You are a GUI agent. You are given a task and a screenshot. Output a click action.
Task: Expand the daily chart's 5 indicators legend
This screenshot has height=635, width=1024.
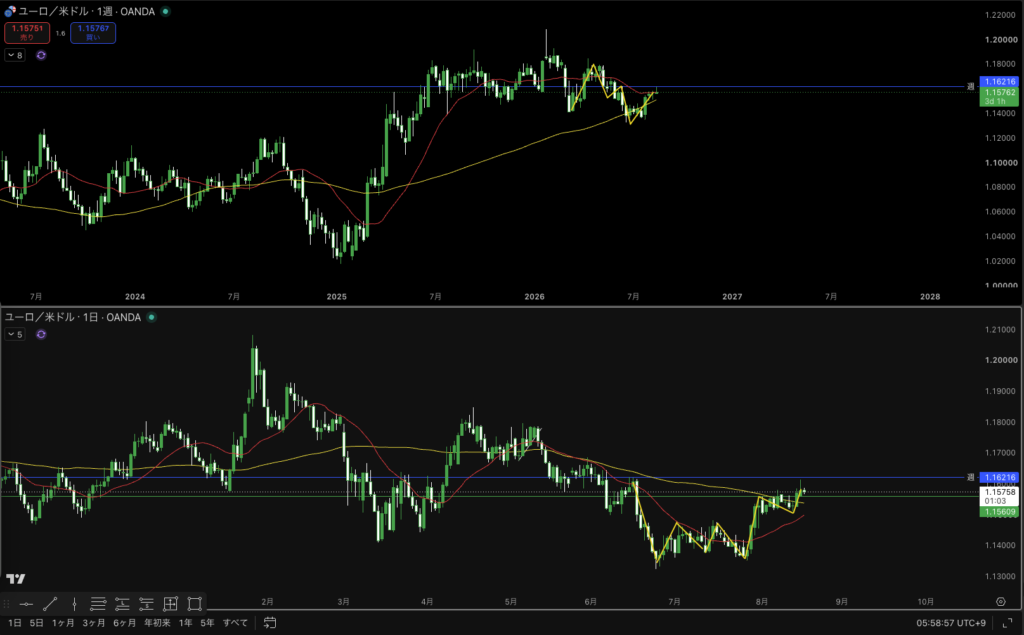click(x=15, y=334)
